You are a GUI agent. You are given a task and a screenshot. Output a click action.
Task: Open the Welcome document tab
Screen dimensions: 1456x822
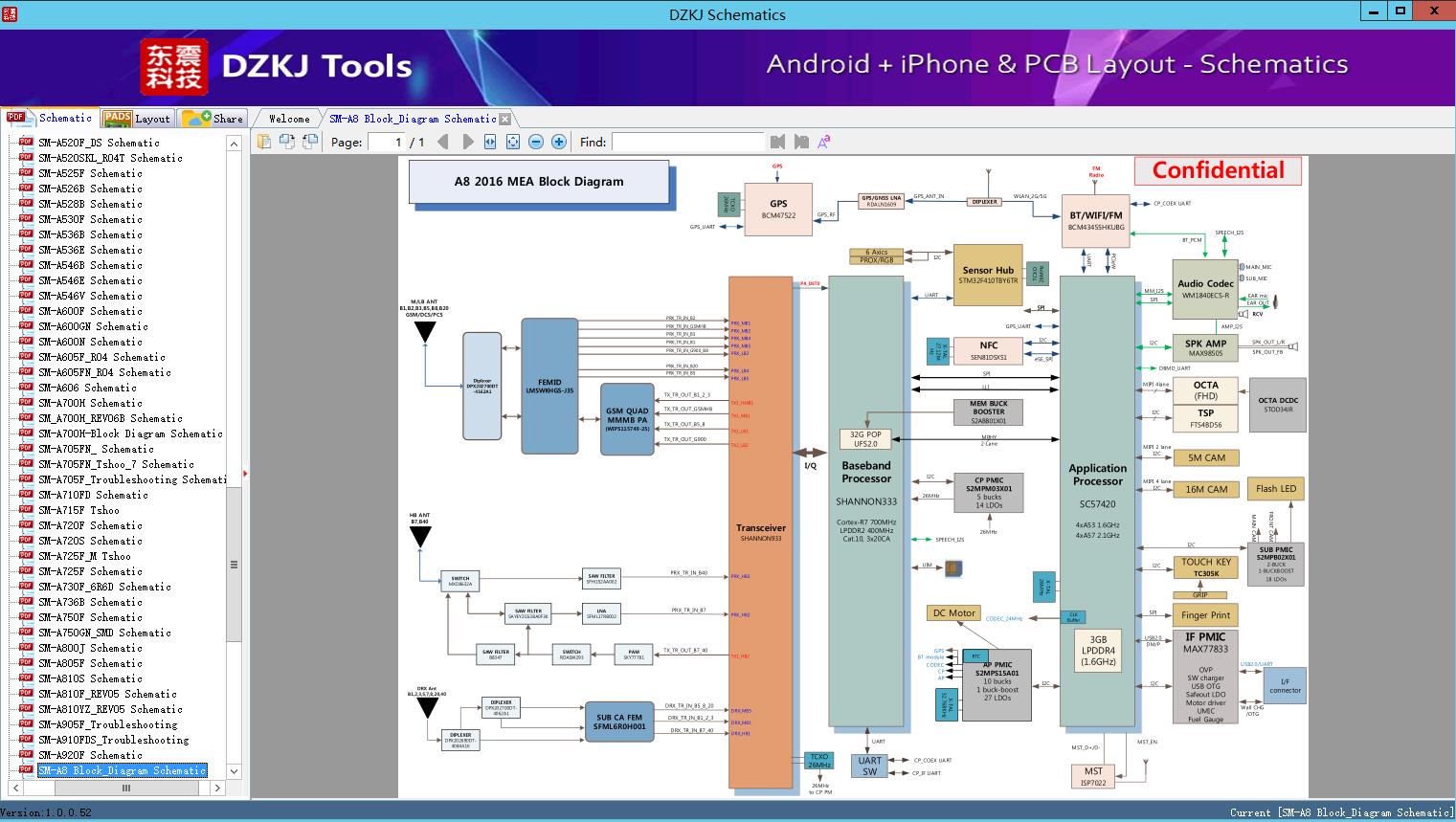point(289,119)
